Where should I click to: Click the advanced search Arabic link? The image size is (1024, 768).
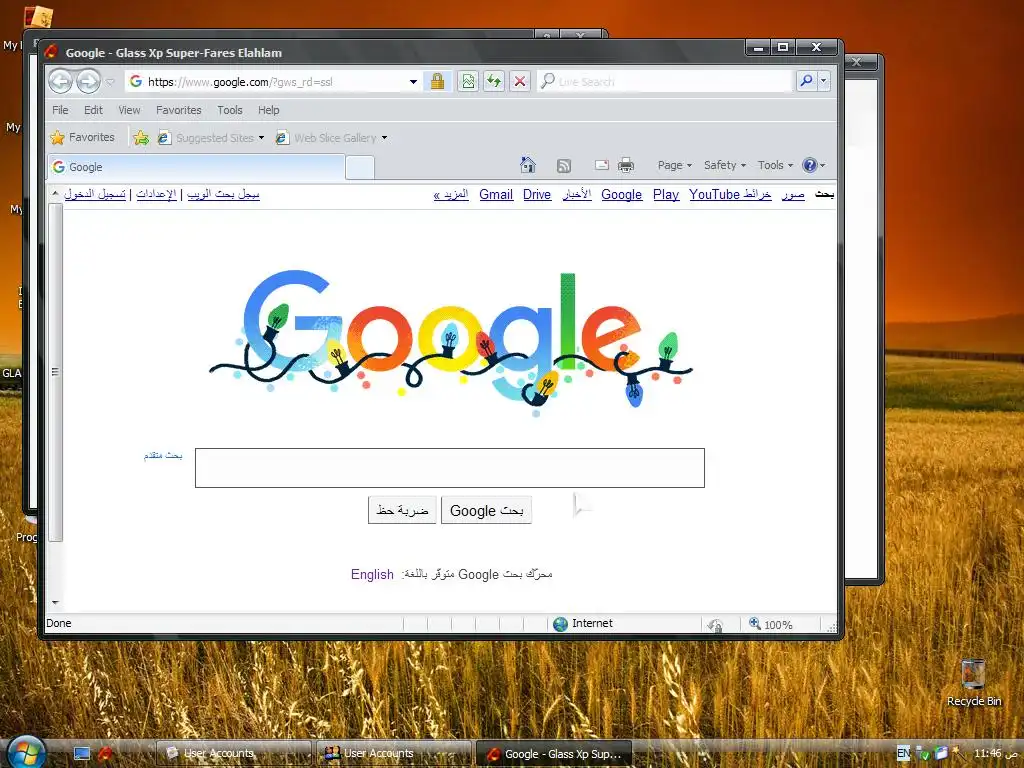click(163, 455)
